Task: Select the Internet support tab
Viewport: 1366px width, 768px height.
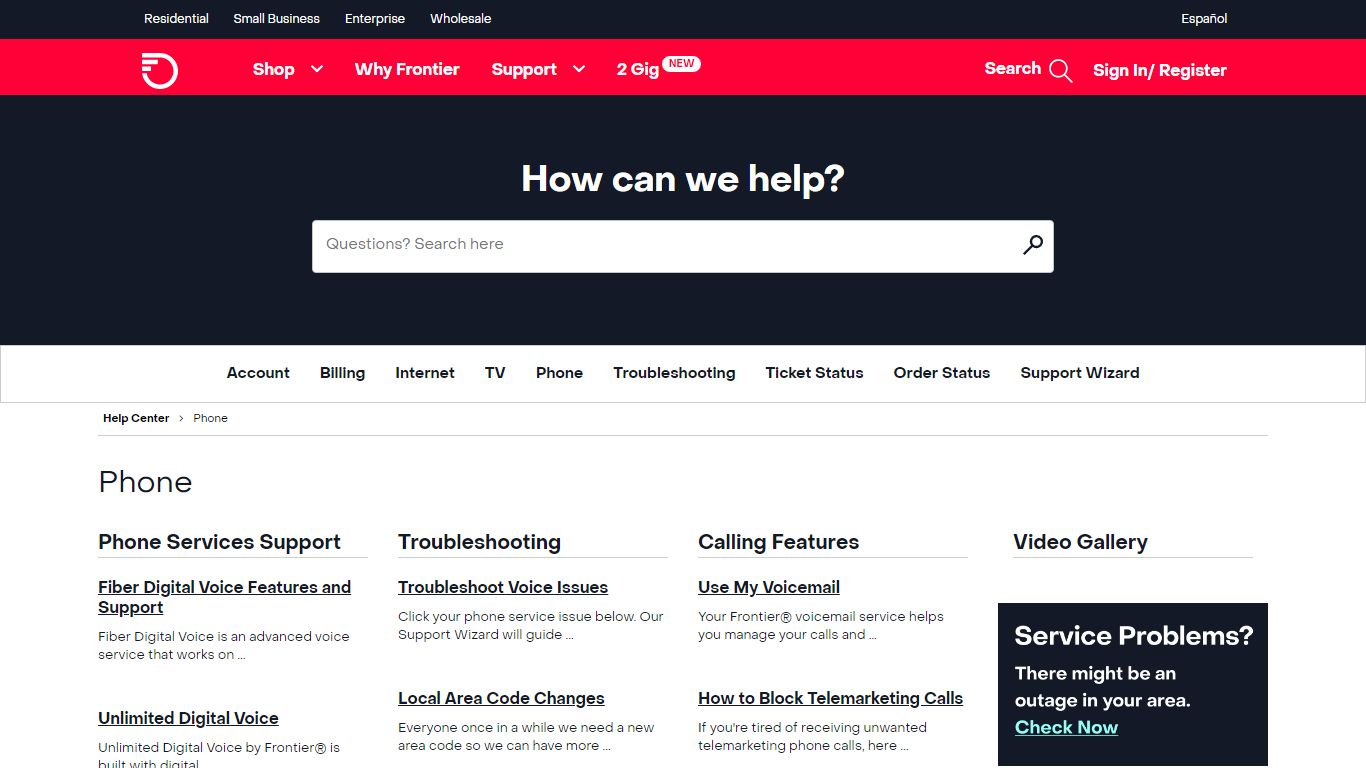Action: click(x=425, y=373)
